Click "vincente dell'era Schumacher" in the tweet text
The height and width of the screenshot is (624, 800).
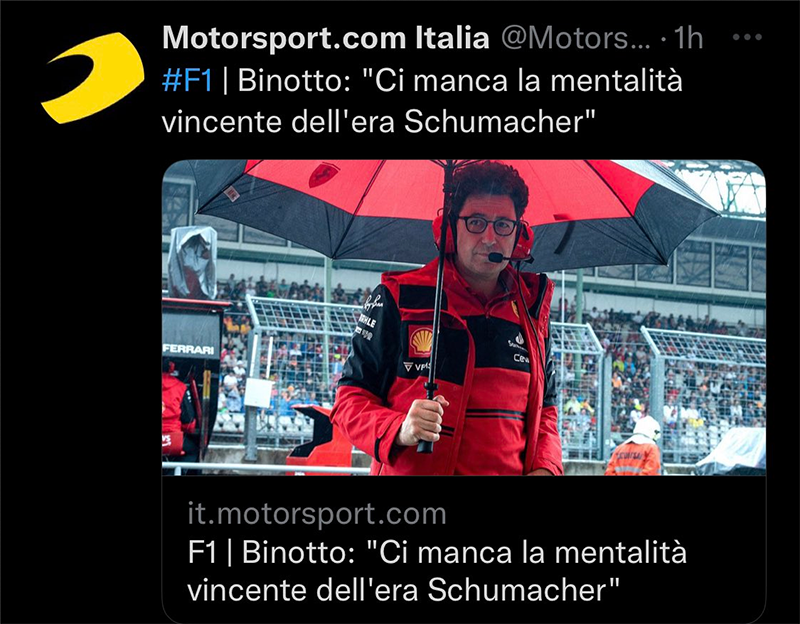tap(379, 122)
